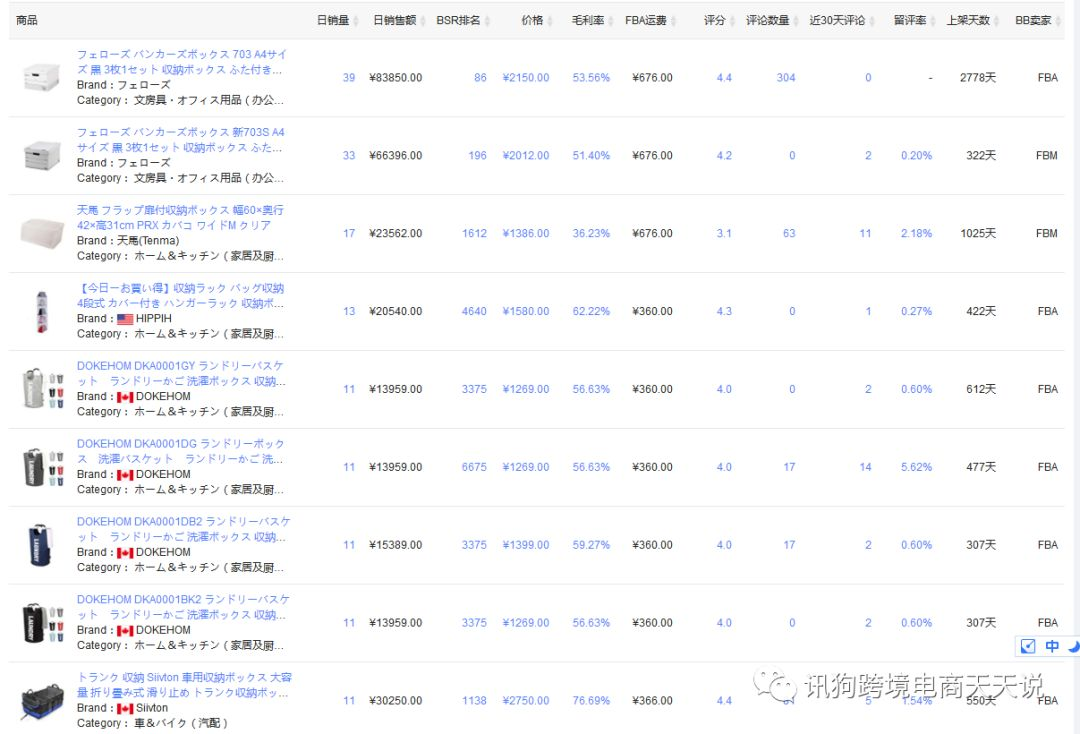Click the review rate value 5.62%
The image size is (1080, 734).
[916, 467]
